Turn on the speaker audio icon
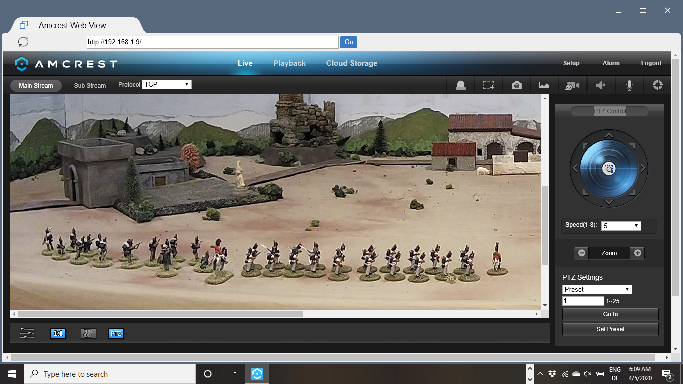 pyautogui.click(x=601, y=85)
